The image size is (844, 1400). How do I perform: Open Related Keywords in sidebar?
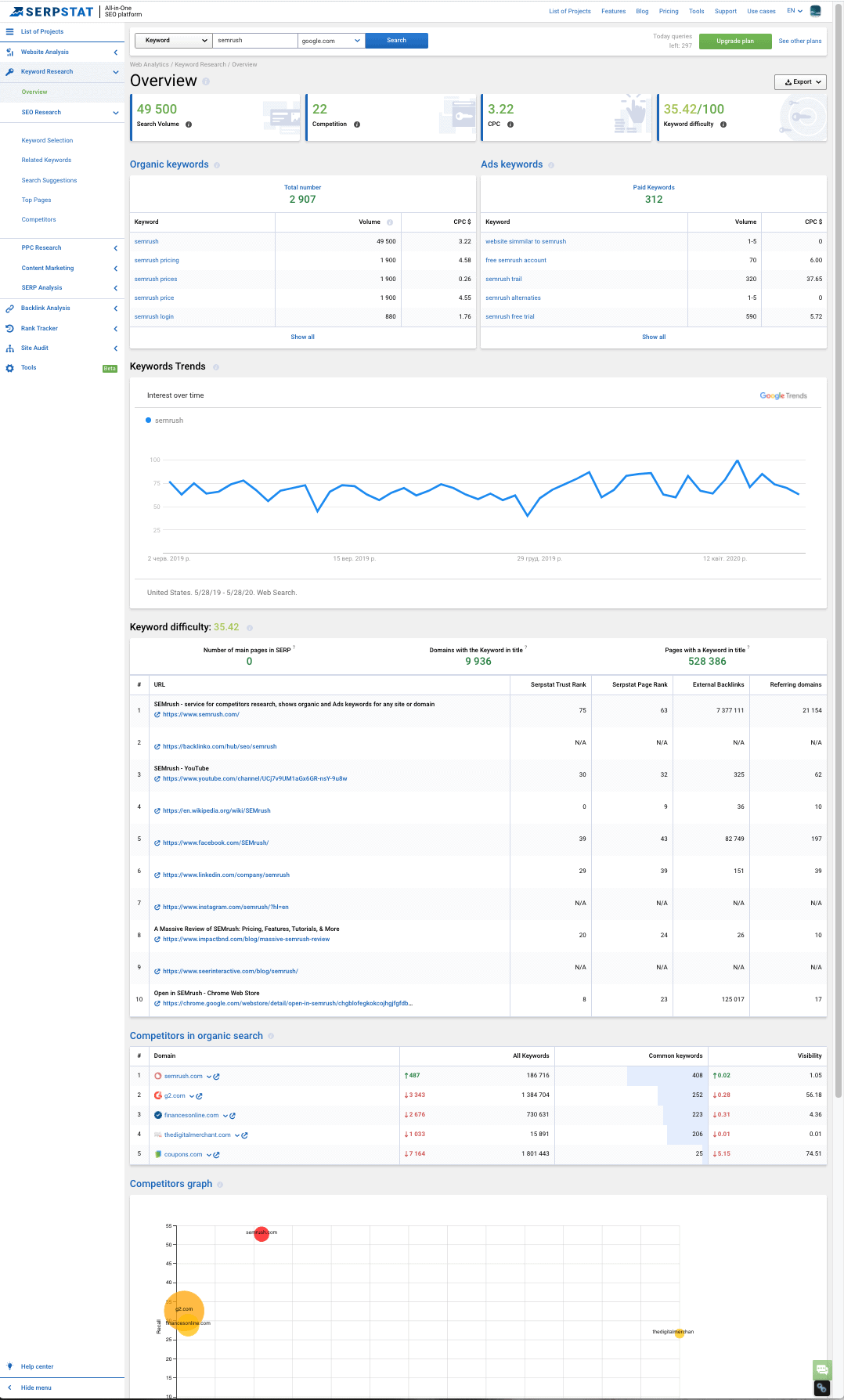[46, 161]
